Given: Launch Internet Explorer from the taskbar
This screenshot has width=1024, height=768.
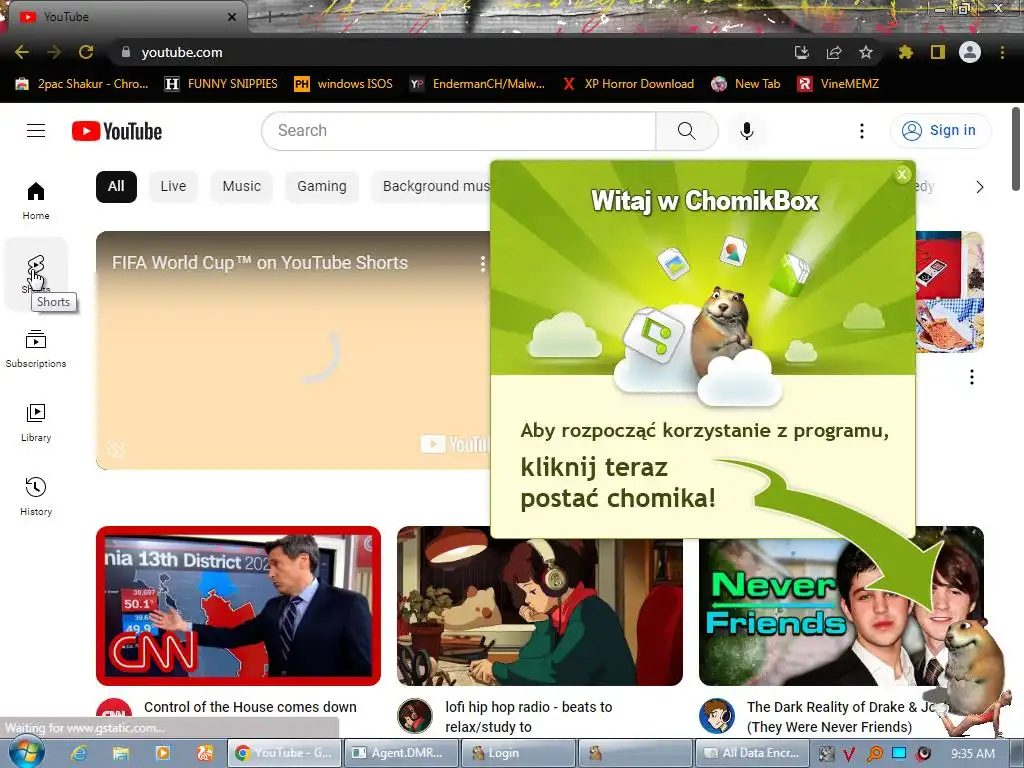Looking at the screenshot, I should [x=79, y=753].
